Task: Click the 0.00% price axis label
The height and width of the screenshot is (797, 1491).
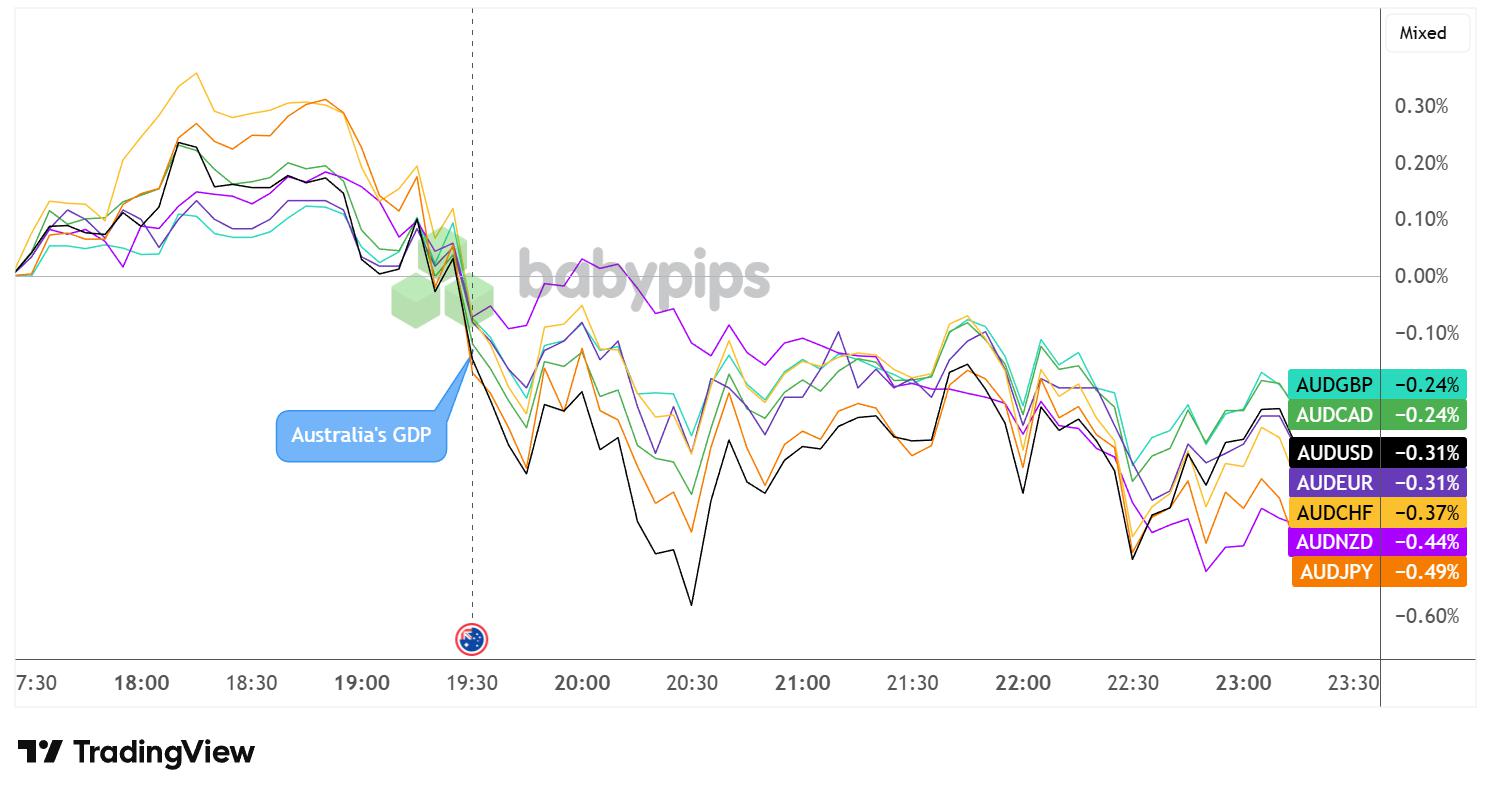Action: click(x=1421, y=277)
